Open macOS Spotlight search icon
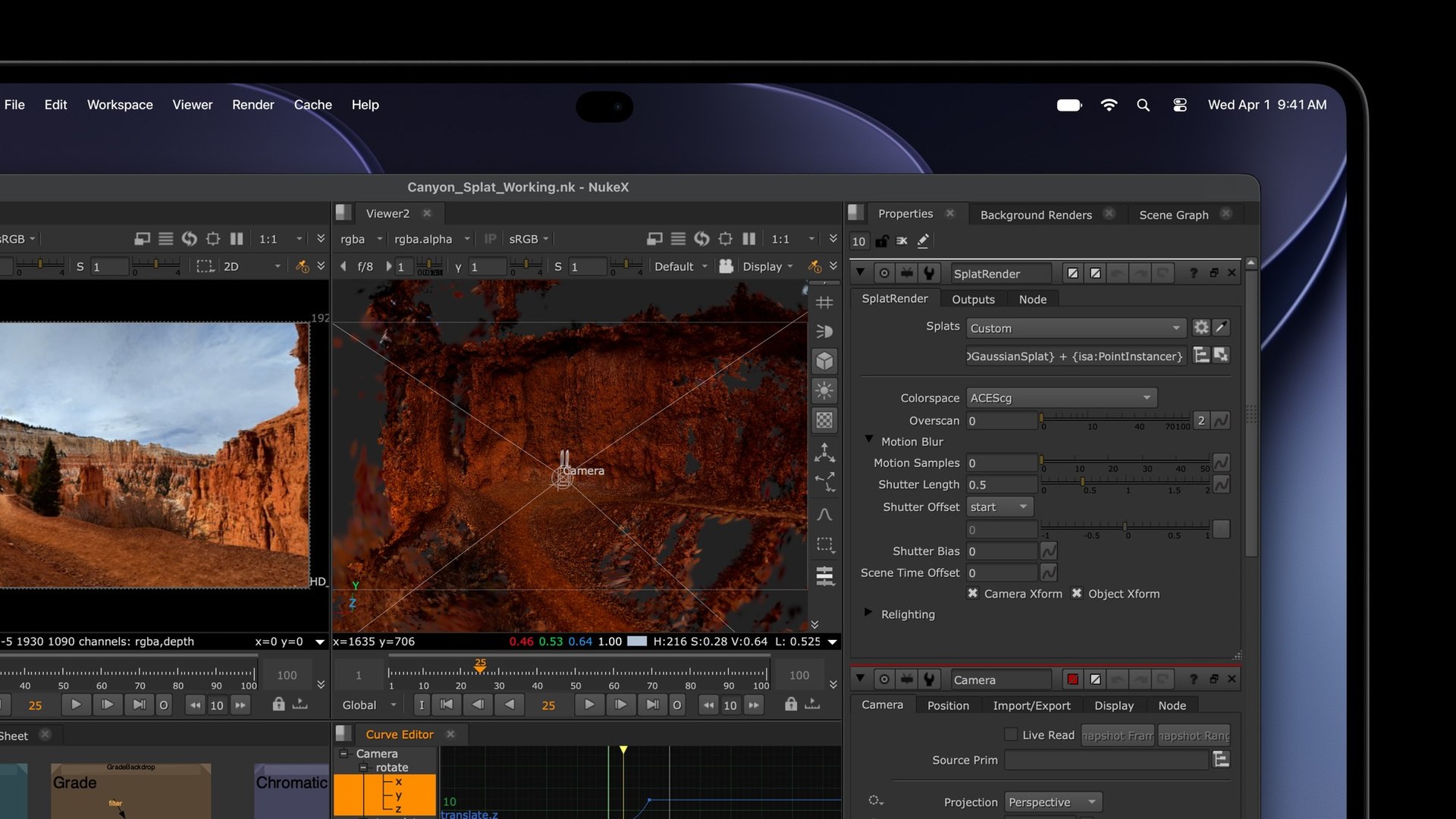1456x819 pixels. click(x=1144, y=105)
